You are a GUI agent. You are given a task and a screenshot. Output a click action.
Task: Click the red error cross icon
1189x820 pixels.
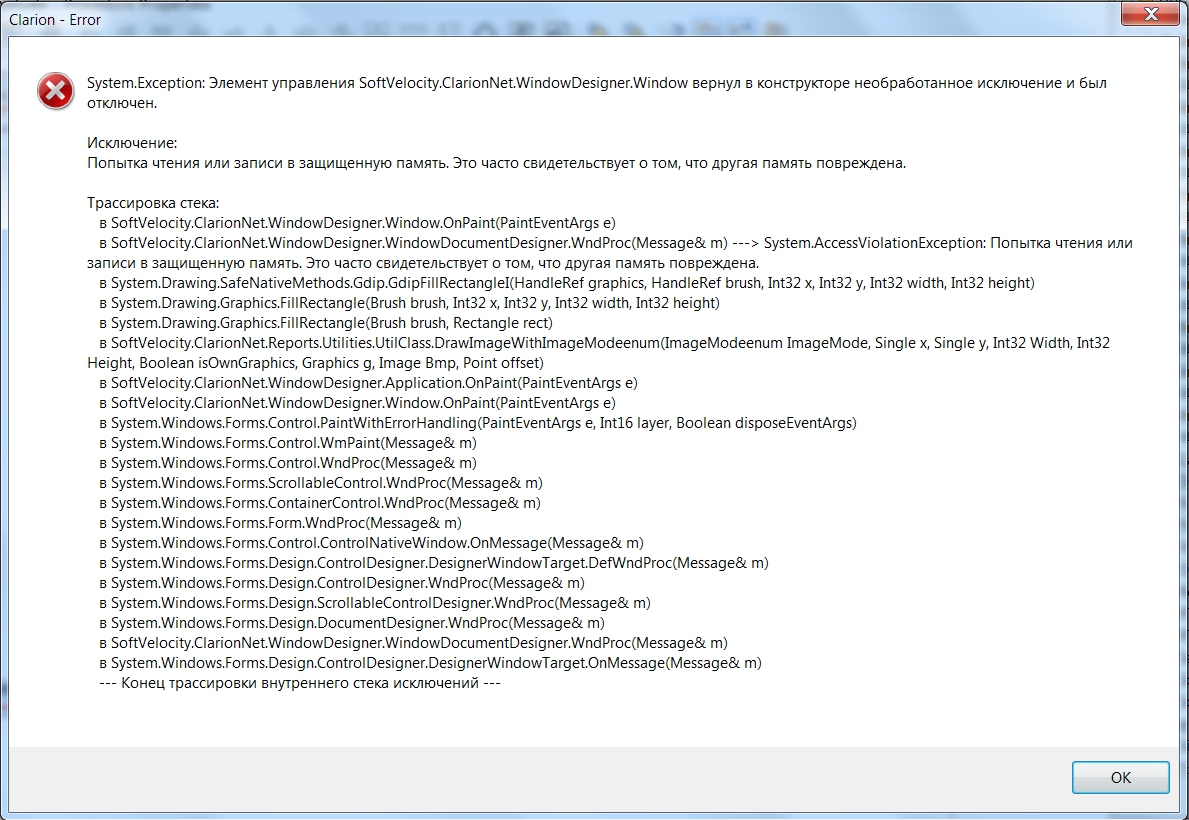point(55,92)
